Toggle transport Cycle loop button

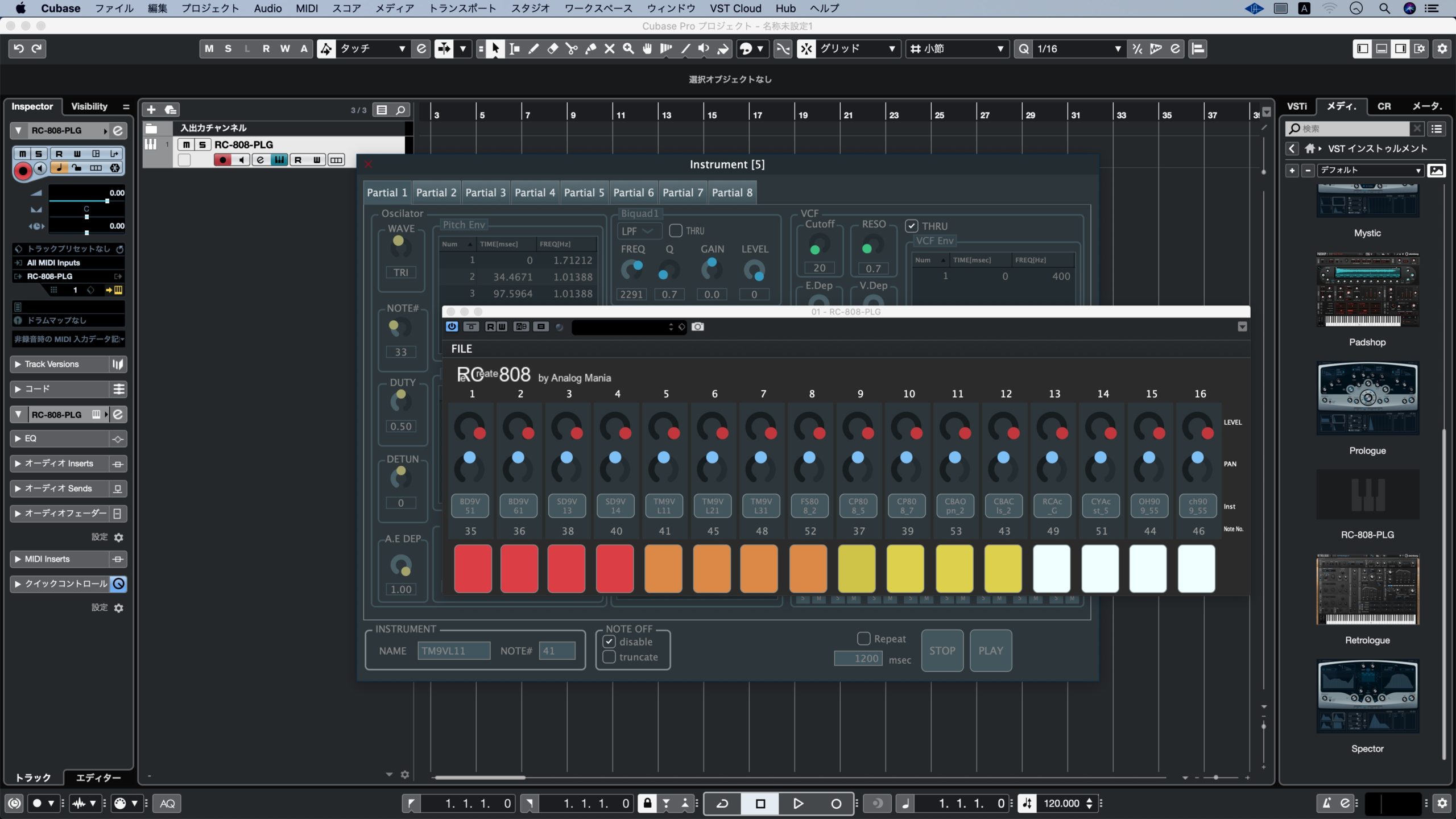[x=723, y=803]
